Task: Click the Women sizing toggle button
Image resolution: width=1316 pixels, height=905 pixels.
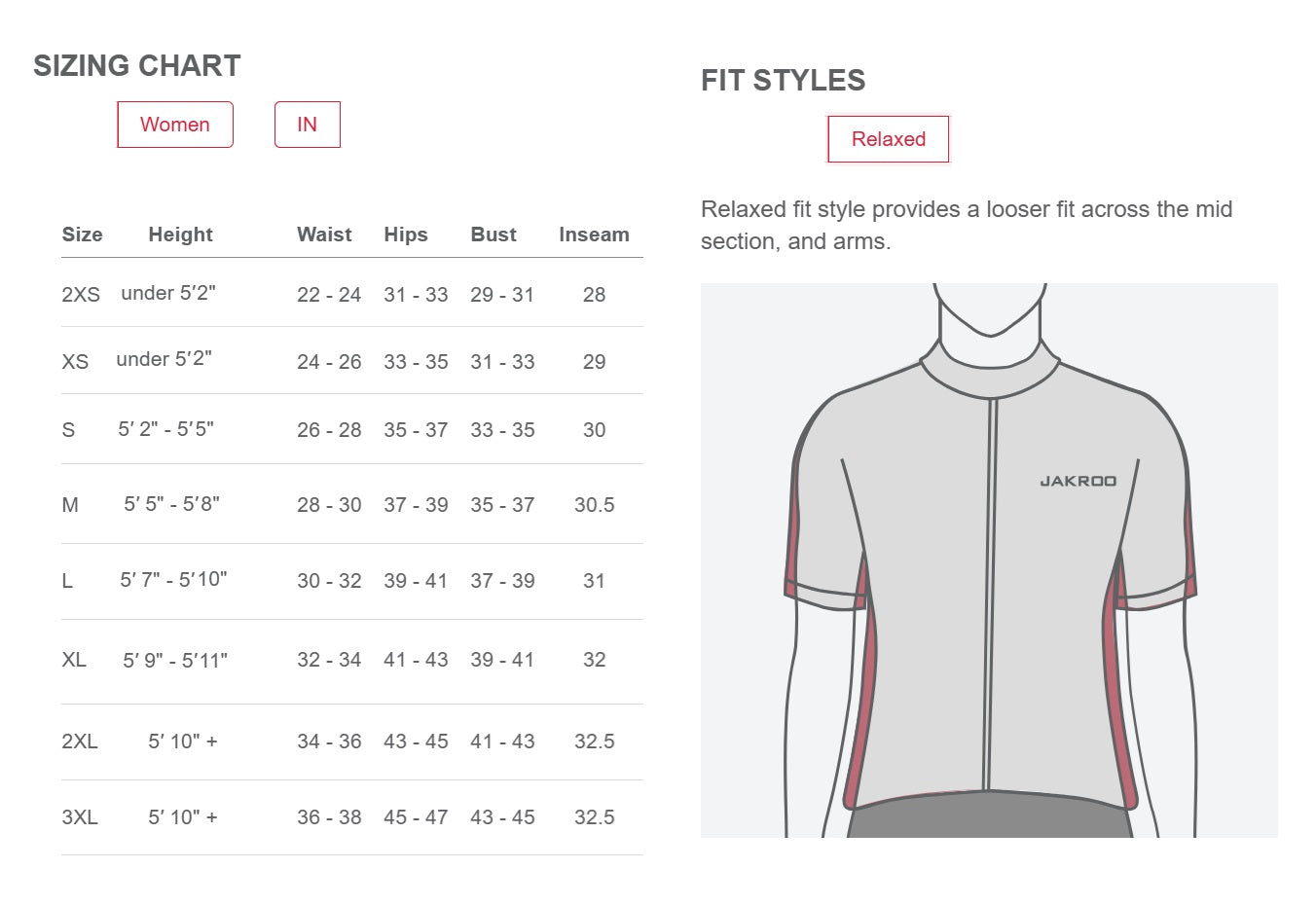Action: [x=175, y=125]
